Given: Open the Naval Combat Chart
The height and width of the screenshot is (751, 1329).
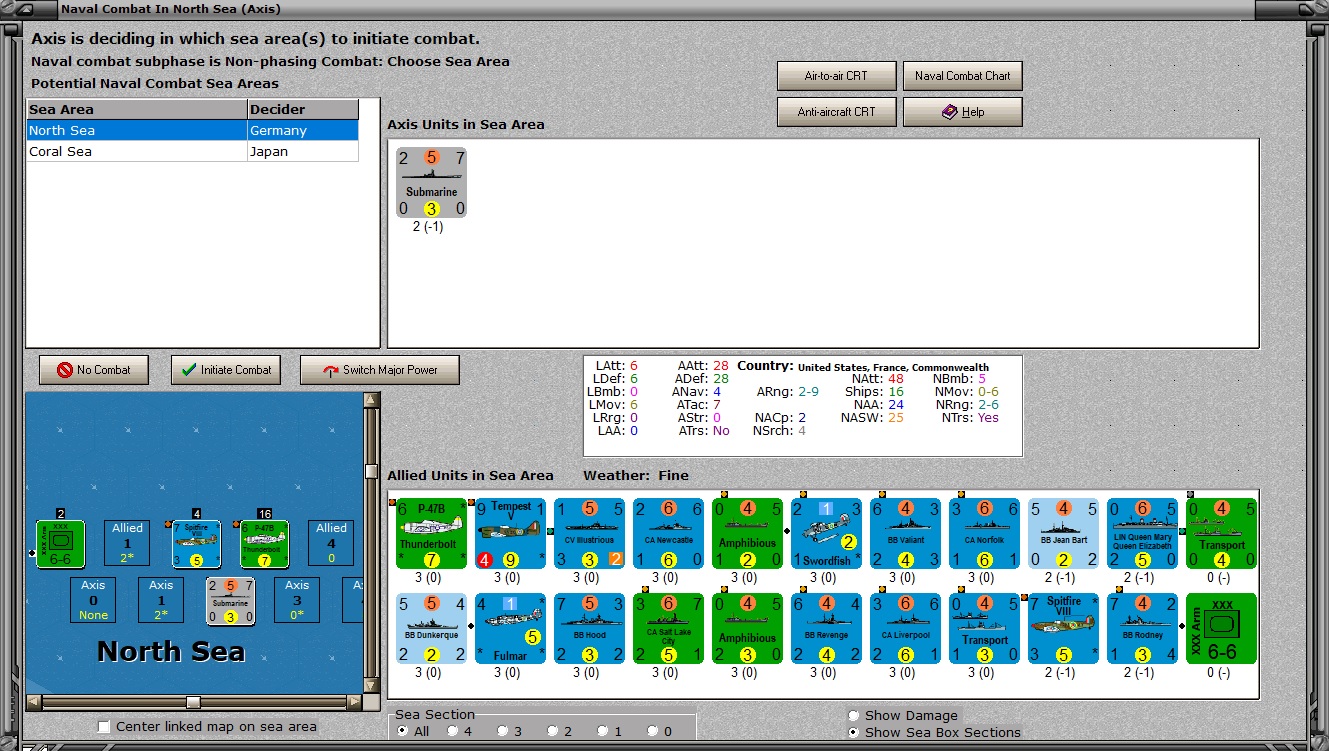Looking at the screenshot, I should tap(962, 76).
